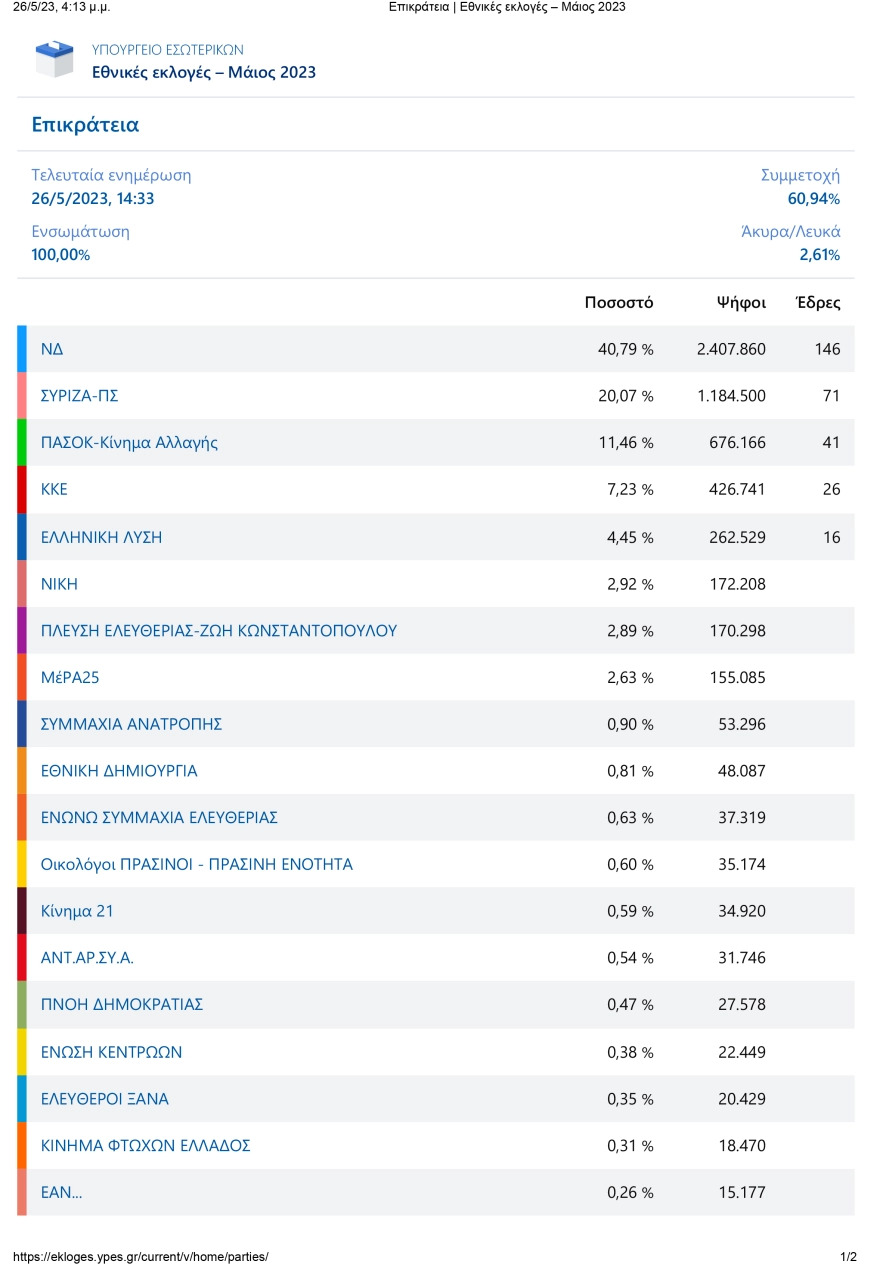Select ΠΑΣΟΚ-Κίνημα Αλλαγής party row
880x1264 pixels.
129,443
